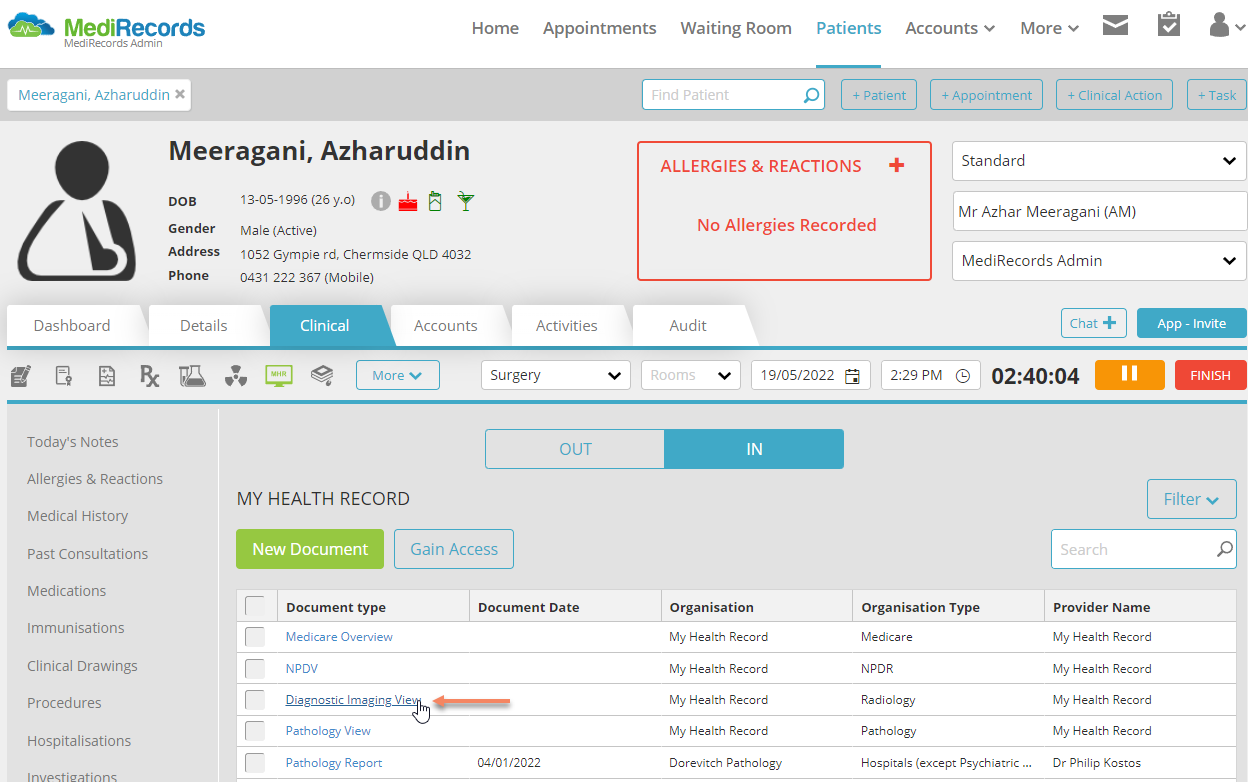Click the Find Patient magnifier icon

[x=811, y=95]
